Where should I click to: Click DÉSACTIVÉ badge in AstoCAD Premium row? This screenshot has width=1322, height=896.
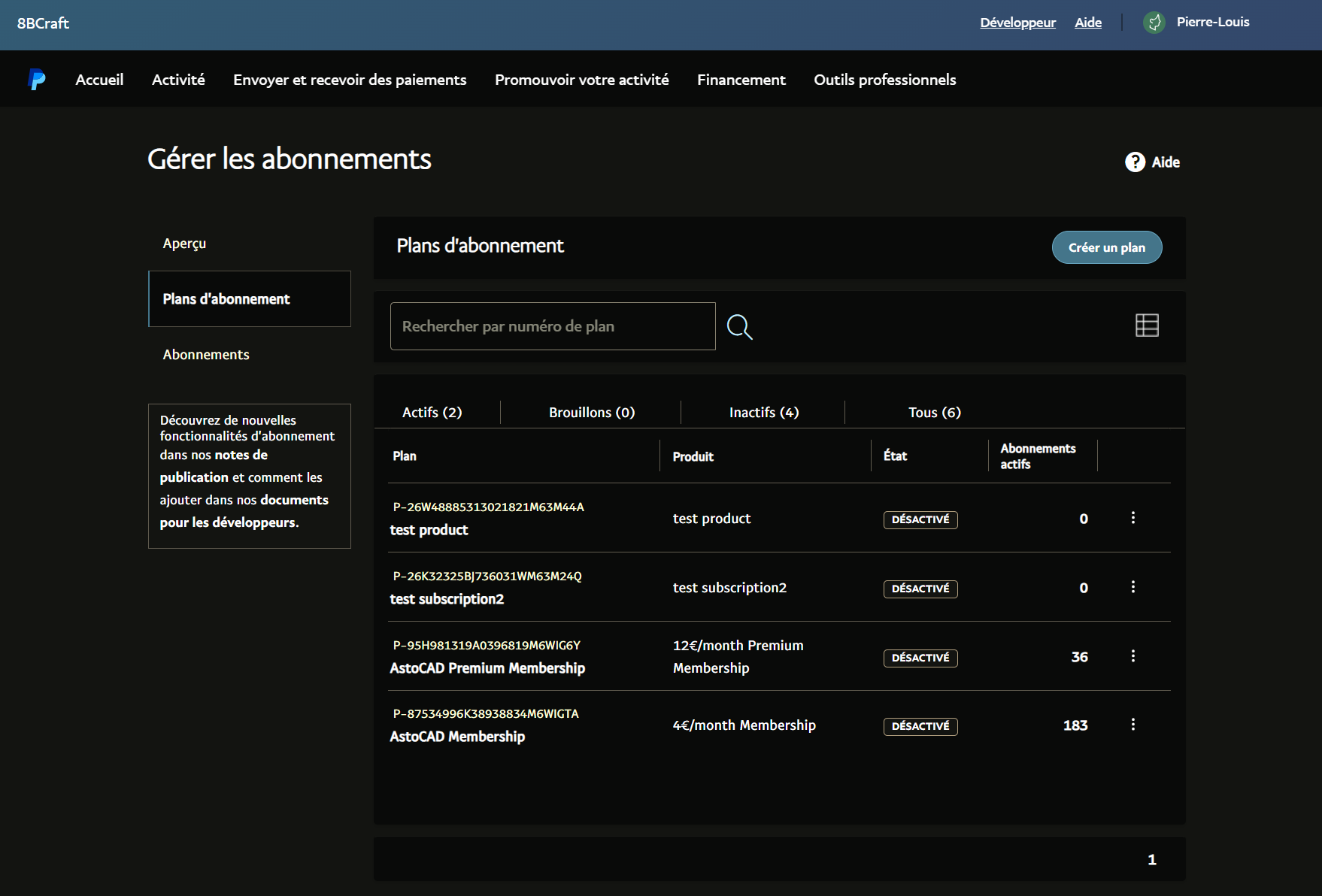[920, 658]
